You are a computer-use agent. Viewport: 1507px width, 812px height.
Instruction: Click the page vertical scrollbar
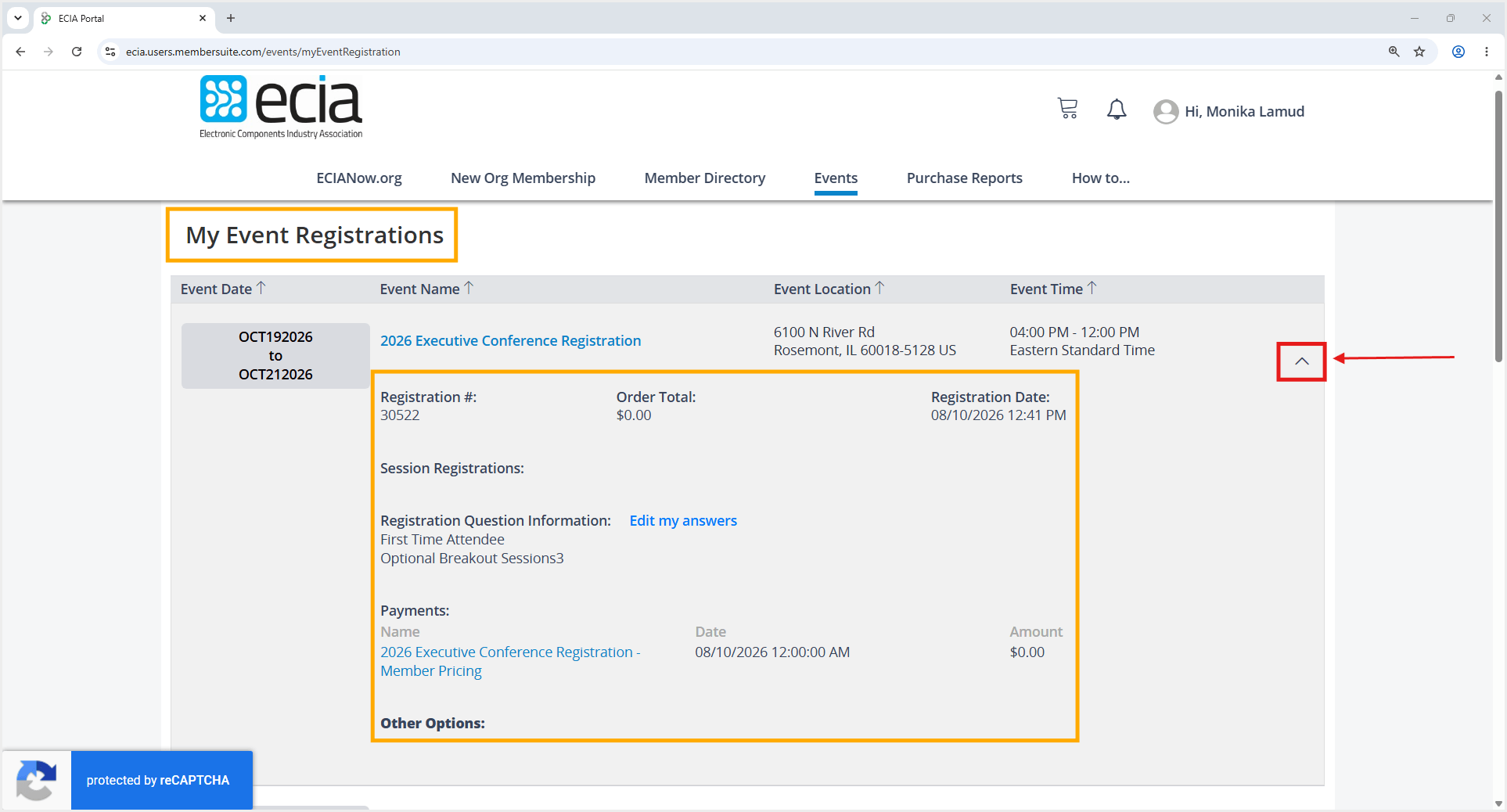(1498, 227)
